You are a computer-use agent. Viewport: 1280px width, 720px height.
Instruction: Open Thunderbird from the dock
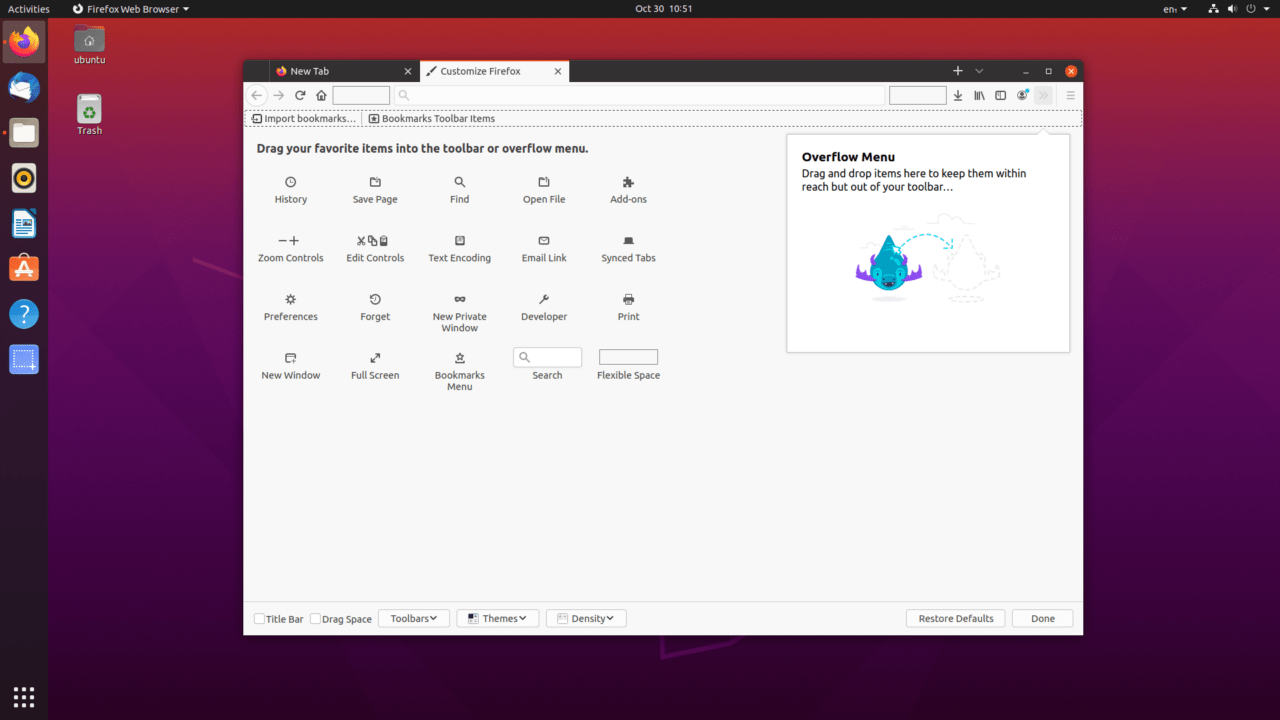tap(24, 88)
